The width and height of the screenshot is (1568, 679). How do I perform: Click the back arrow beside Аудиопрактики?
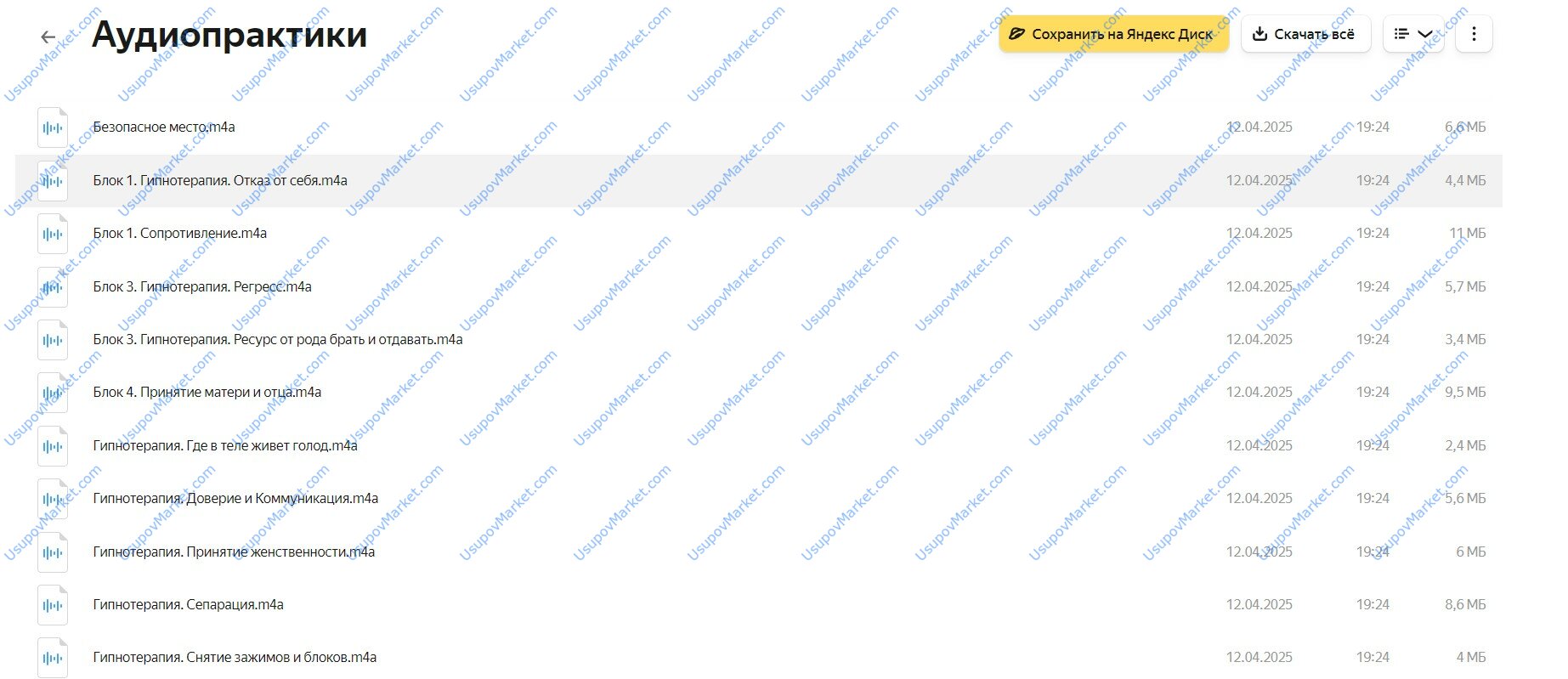(48, 37)
